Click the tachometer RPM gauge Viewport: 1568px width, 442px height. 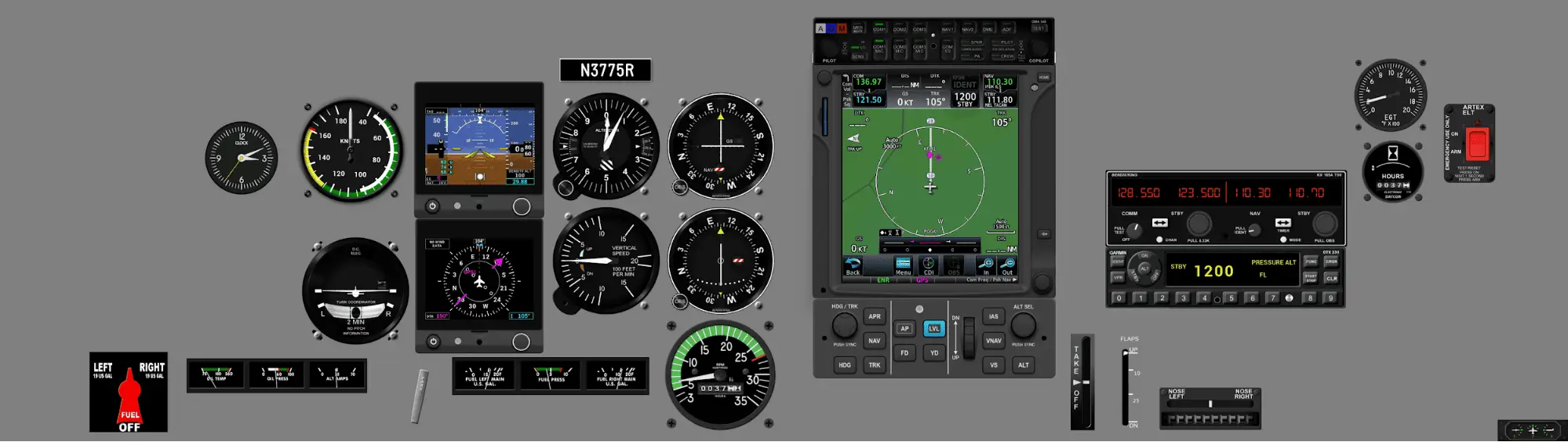(x=720, y=375)
